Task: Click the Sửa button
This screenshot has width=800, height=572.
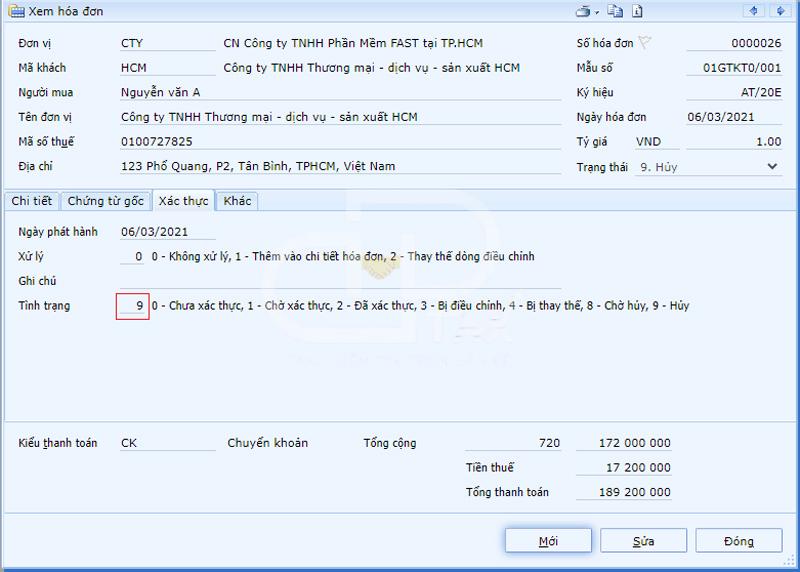Action: [643, 541]
